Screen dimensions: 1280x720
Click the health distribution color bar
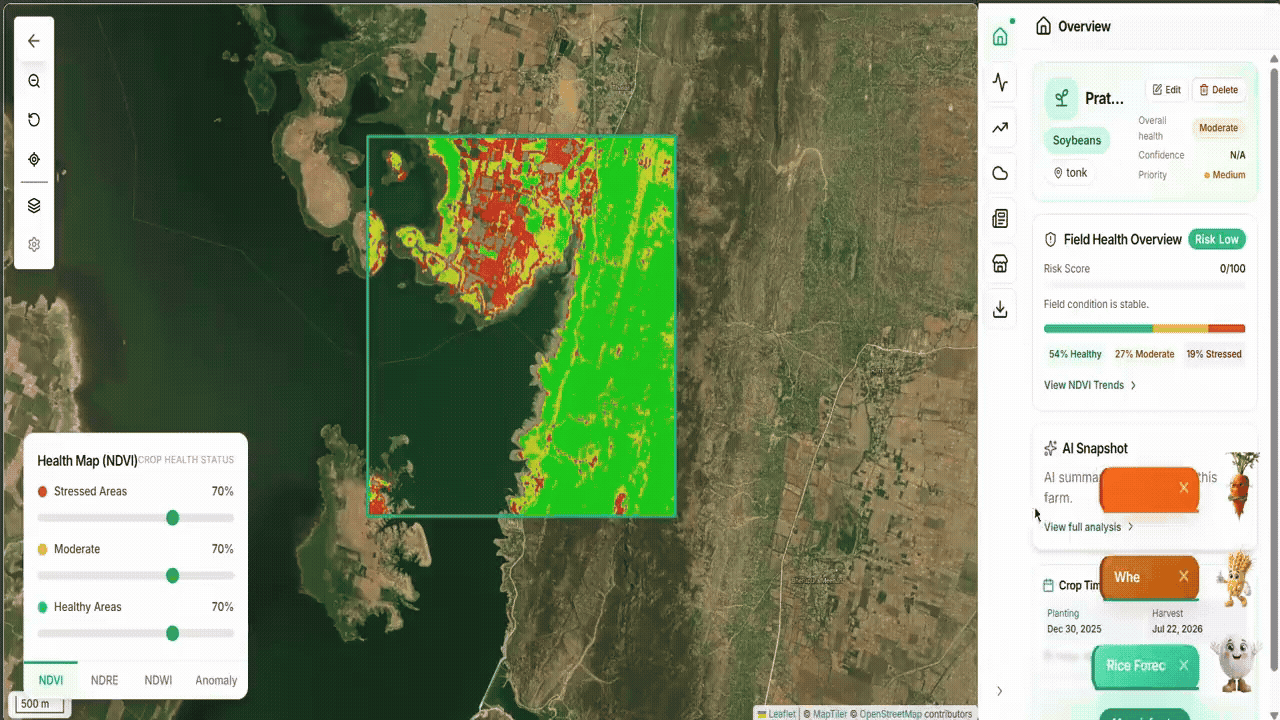coord(1144,328)
